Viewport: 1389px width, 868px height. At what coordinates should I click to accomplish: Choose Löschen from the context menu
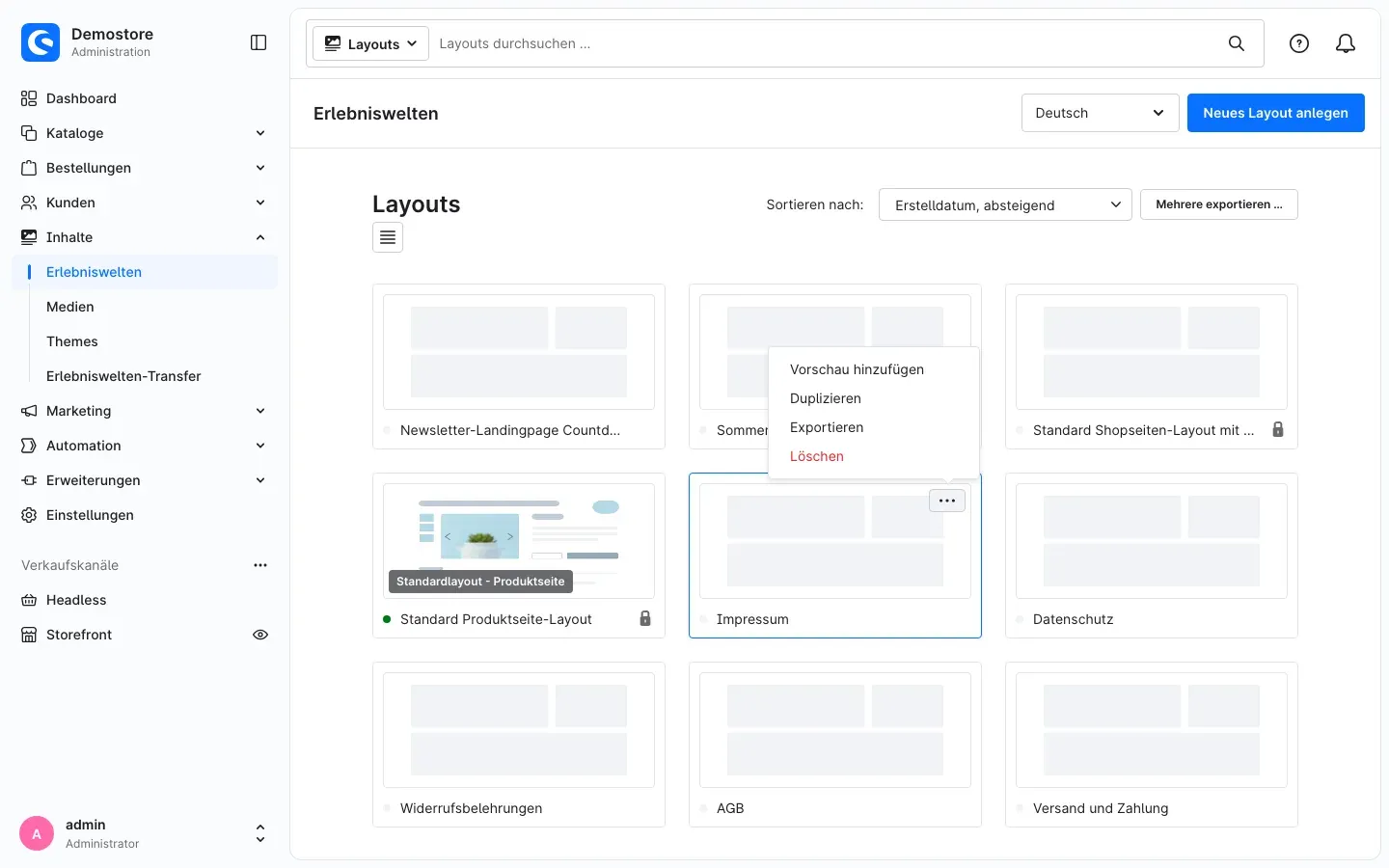pyautogui.click(x=817, y=456)
